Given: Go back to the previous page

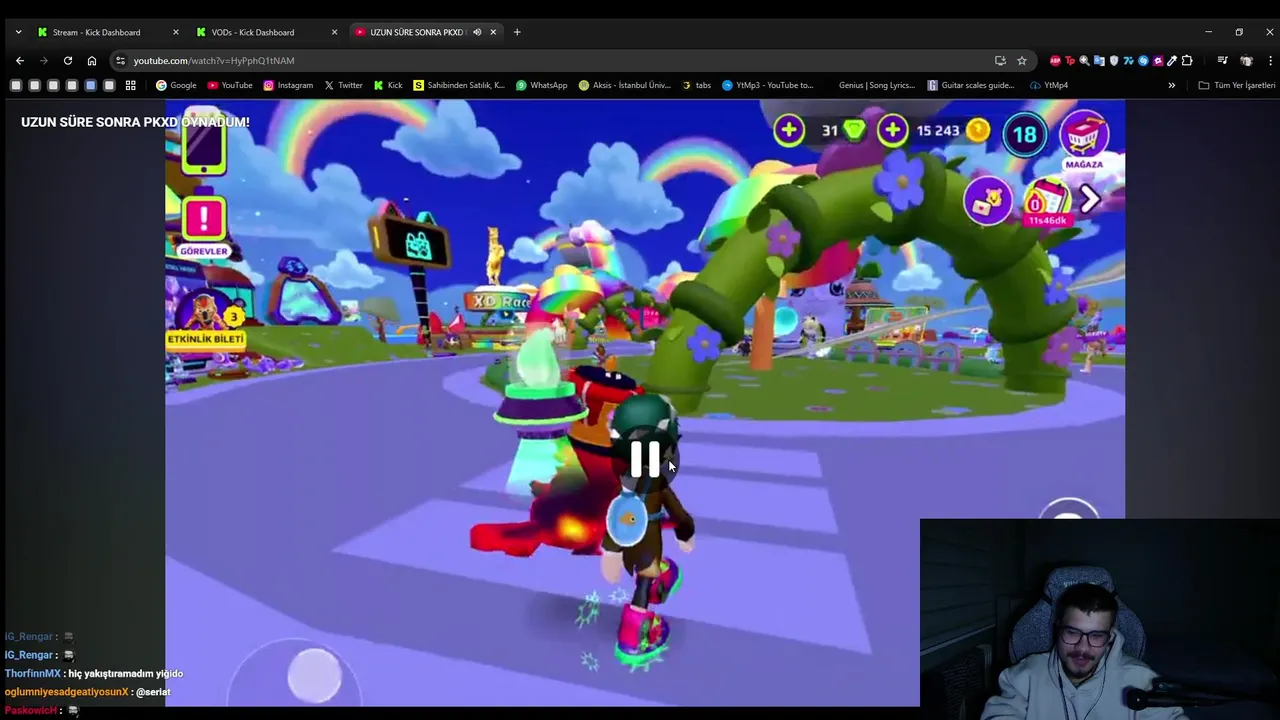Looking at the screenshot, I should click(x=20, y=60).
